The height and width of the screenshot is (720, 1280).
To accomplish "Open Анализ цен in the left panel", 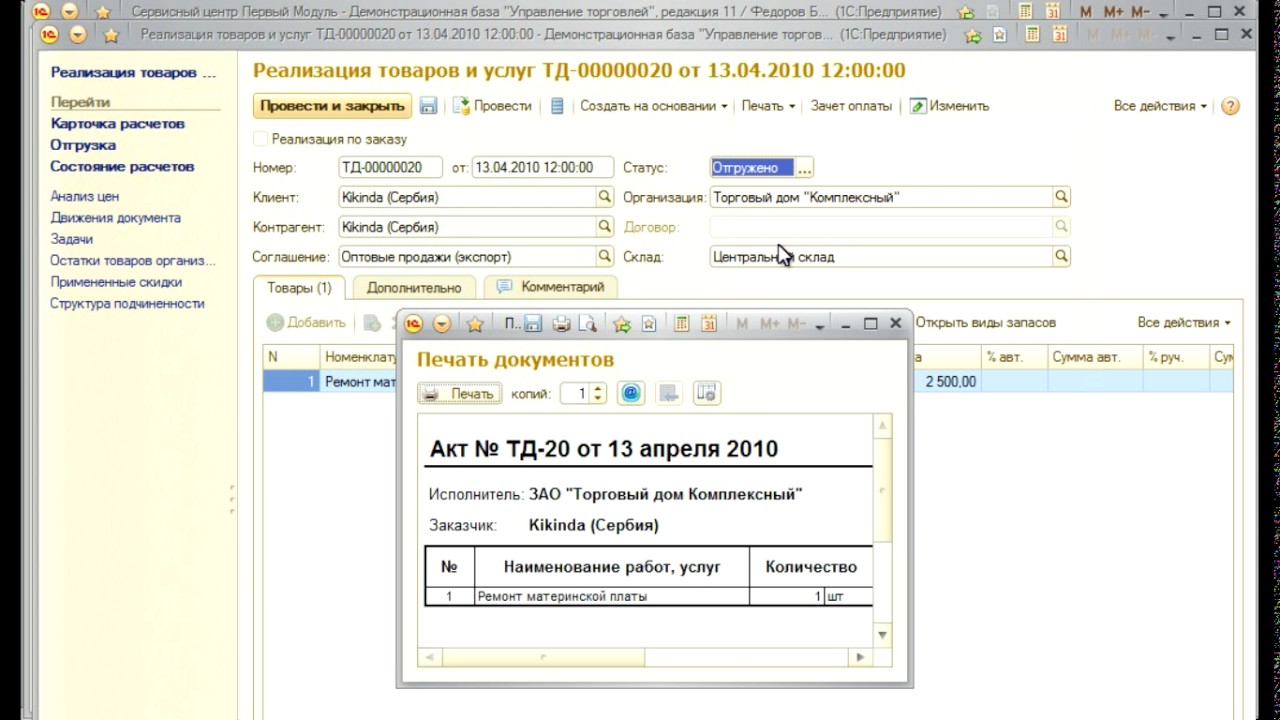I will point(85,196).
